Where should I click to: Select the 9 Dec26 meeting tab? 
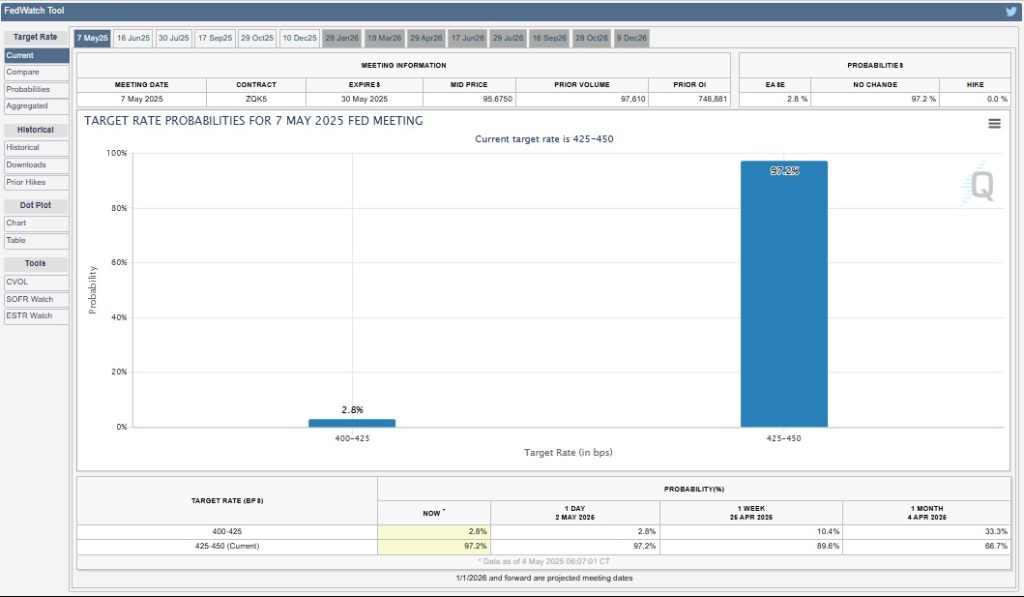(x=632, y=38)
